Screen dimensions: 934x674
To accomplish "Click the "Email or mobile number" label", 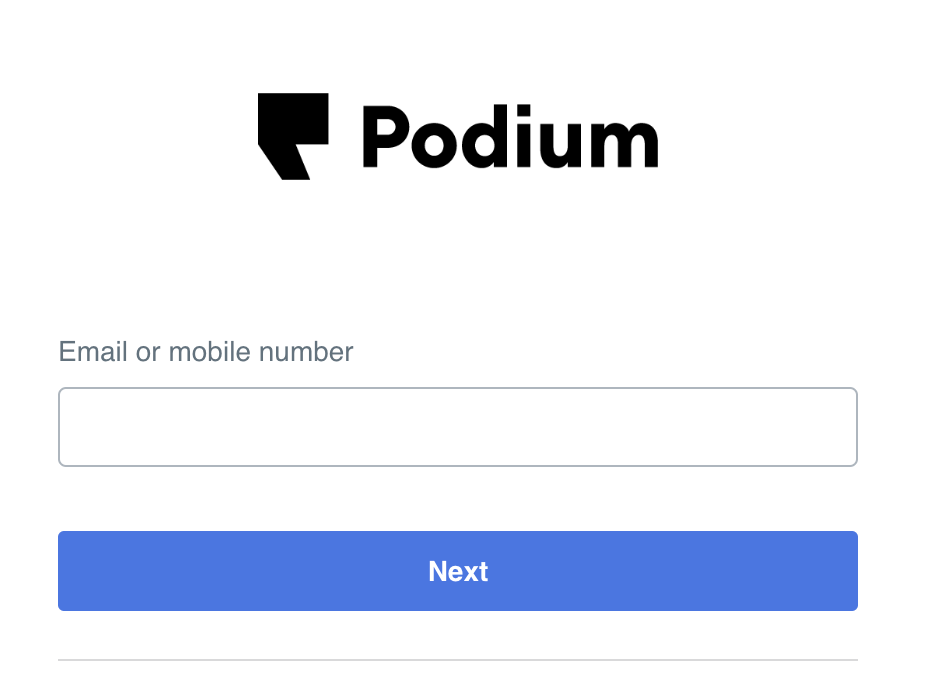I will [206, 352].
